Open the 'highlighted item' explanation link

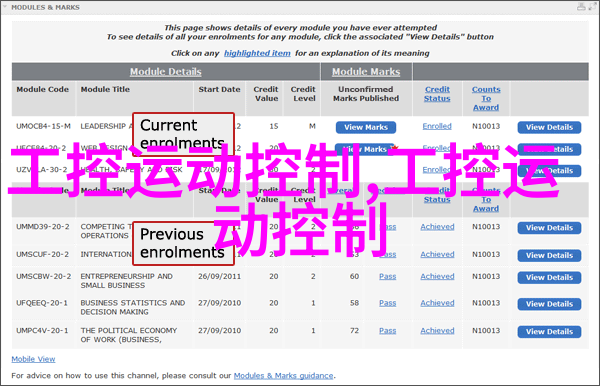click(x=257, y=53)
